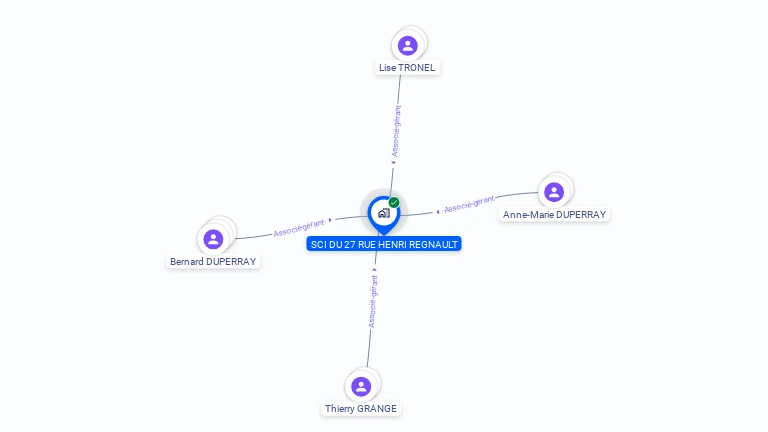The image size is (768, 432).
Task: Click the central company building pin icon
Action: pyautogui.click(x=384, y=214)
